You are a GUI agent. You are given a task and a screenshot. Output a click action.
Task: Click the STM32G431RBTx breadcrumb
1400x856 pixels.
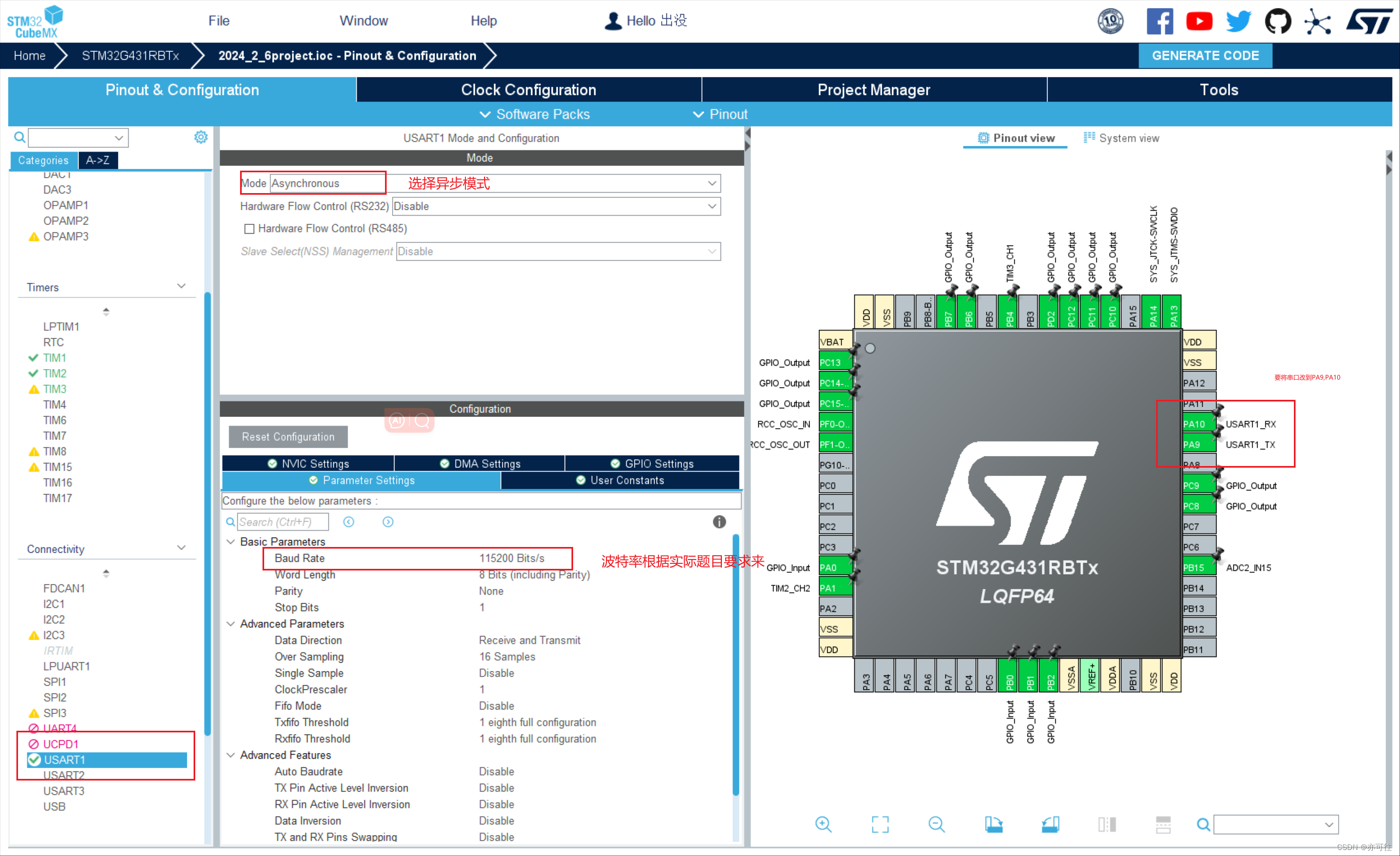click(130, 56)
